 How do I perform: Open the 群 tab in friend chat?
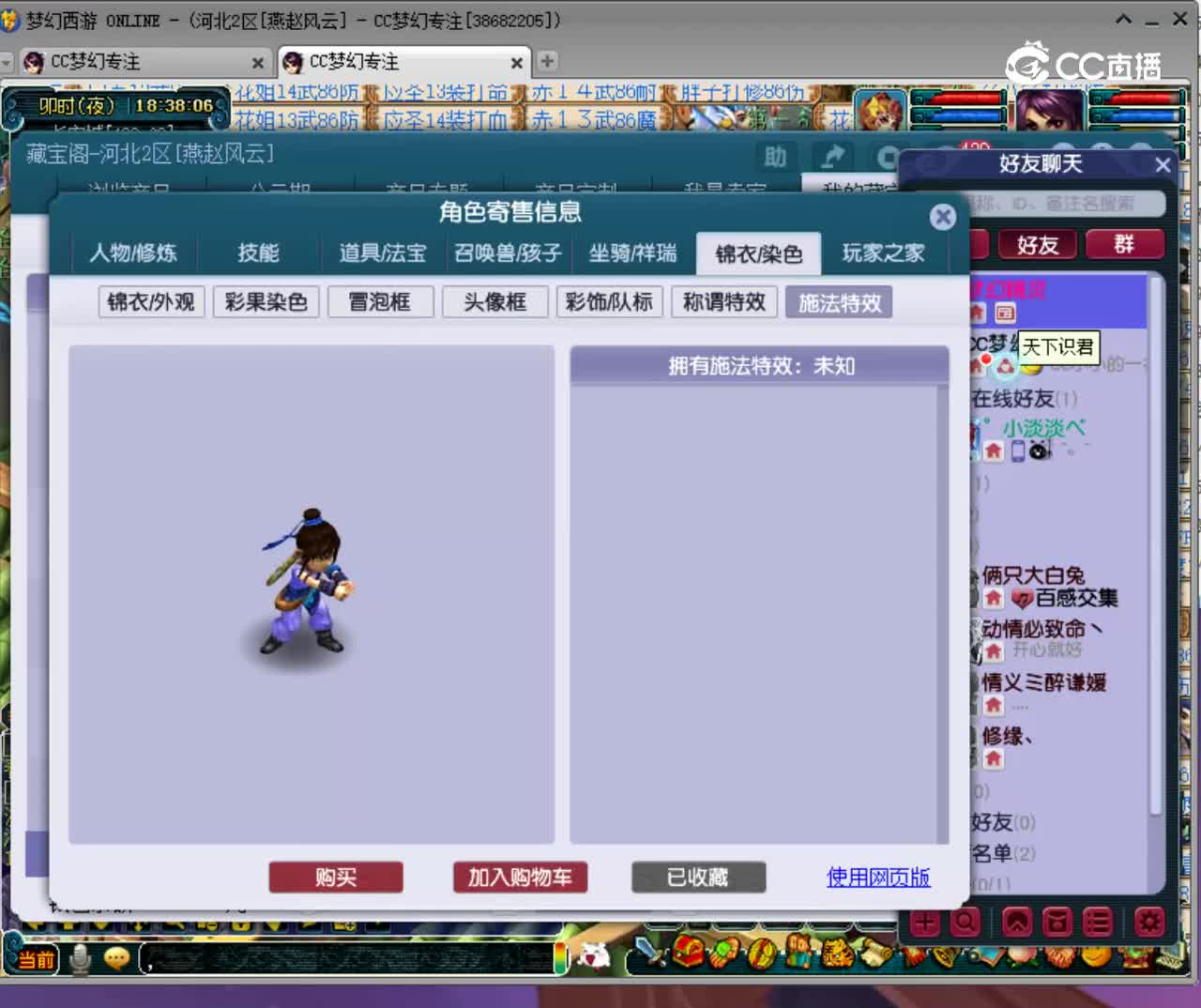pyautogui.click(x=1124, y=245)
